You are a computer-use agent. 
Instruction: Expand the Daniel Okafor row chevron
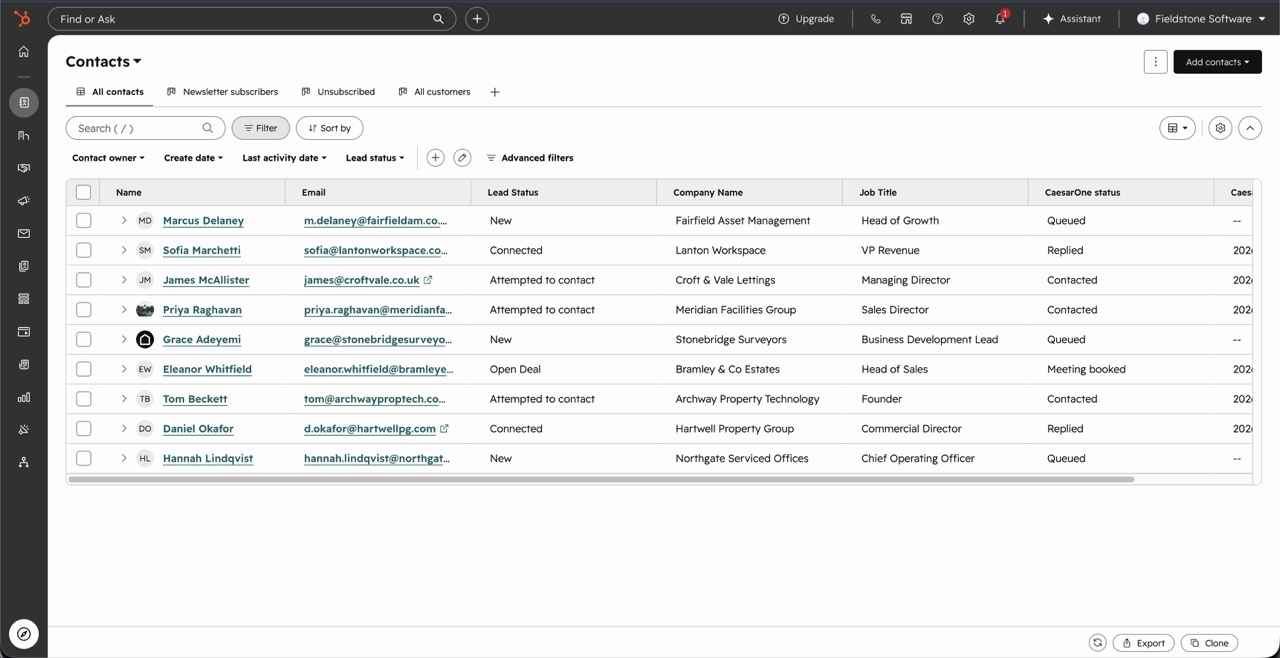tap(124, 428)
